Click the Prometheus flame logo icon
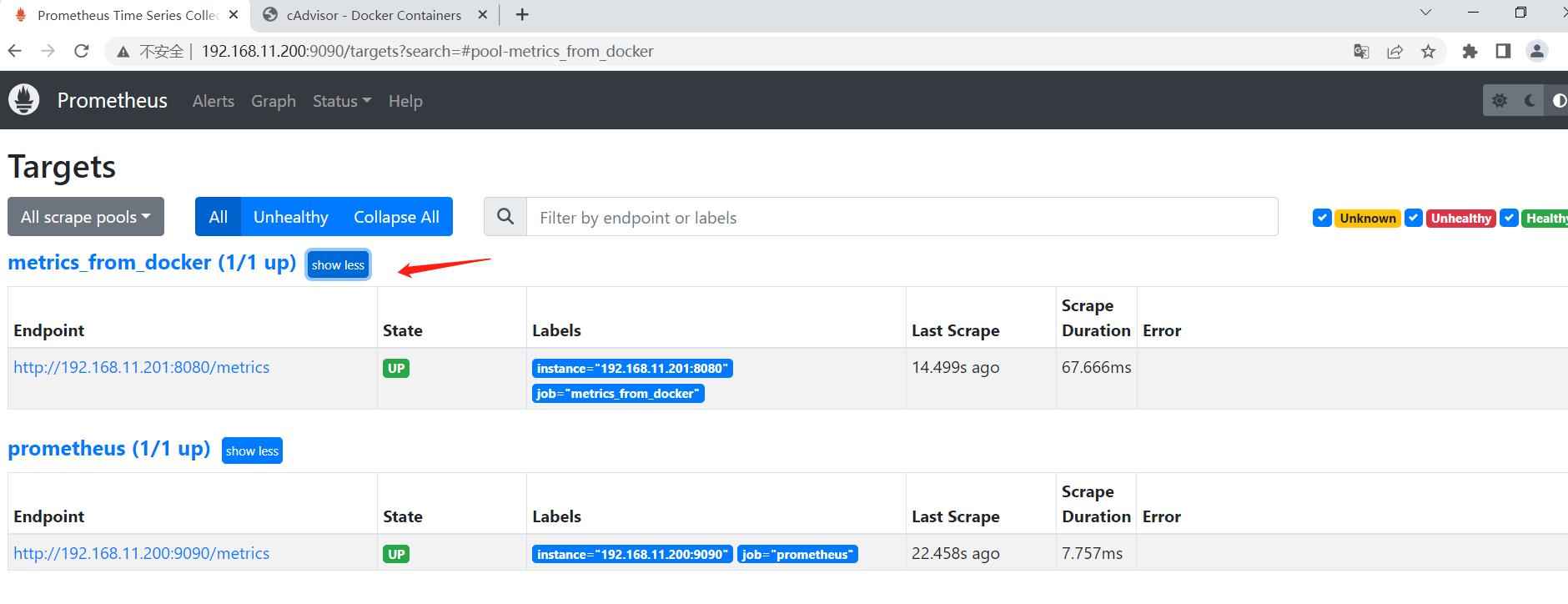The height and width of the screenshot is (604, 1568). pyautogui.click(x=24, y=100)
